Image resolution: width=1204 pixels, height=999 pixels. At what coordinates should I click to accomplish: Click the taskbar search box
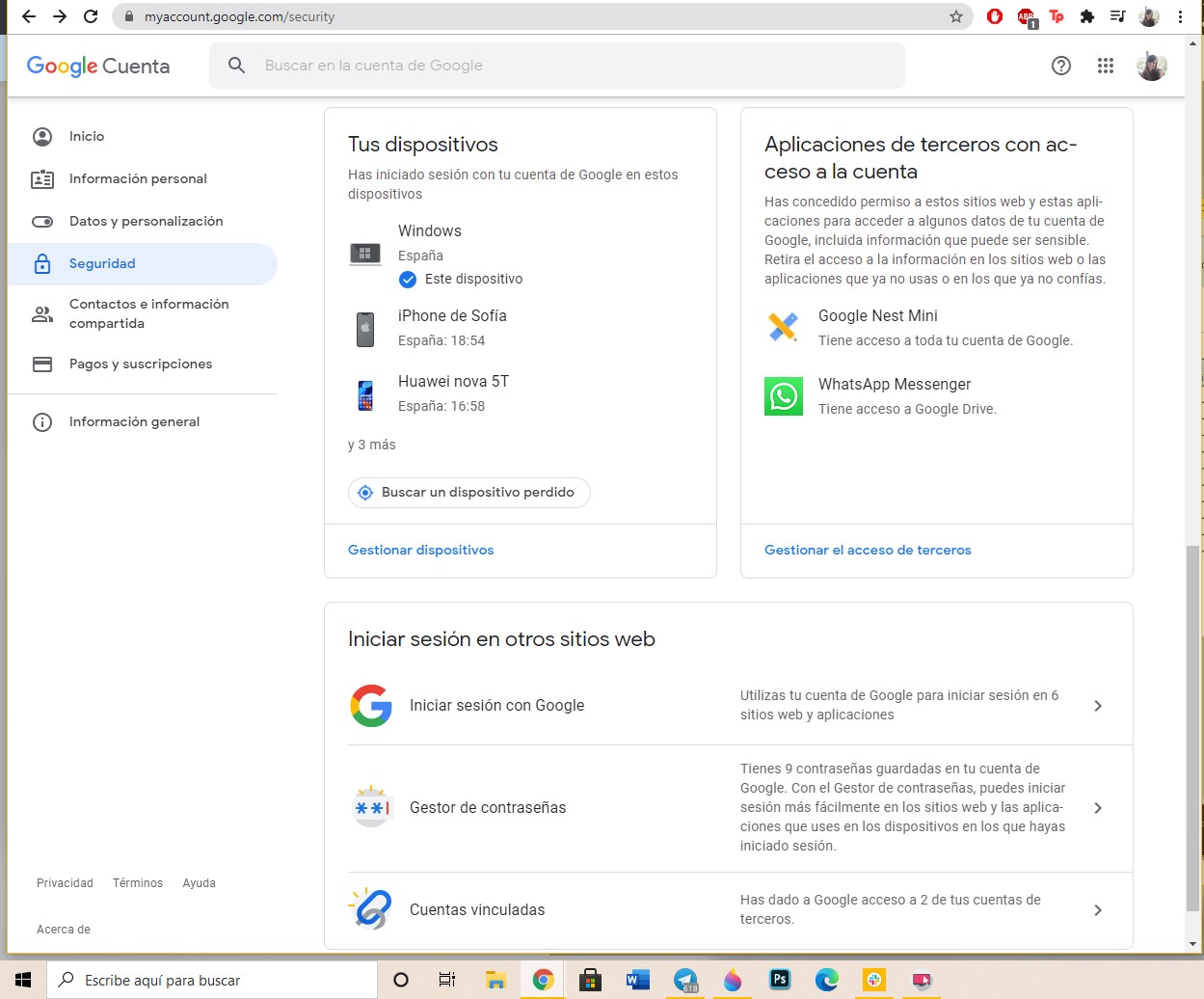(212, 980)
